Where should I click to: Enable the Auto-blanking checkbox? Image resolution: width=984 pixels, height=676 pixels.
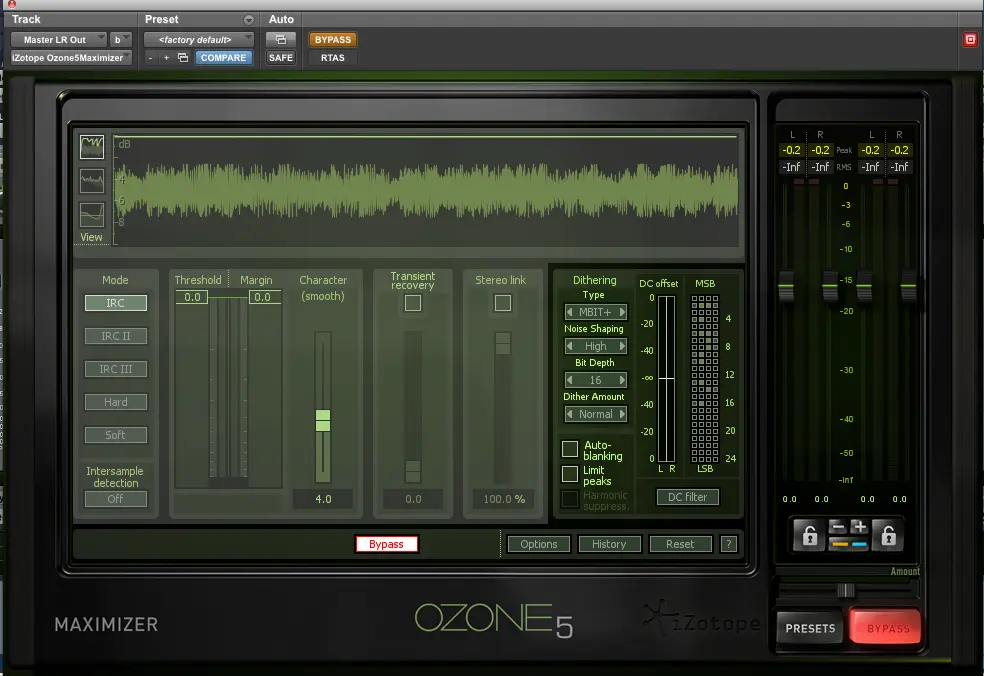pos(570,449)
